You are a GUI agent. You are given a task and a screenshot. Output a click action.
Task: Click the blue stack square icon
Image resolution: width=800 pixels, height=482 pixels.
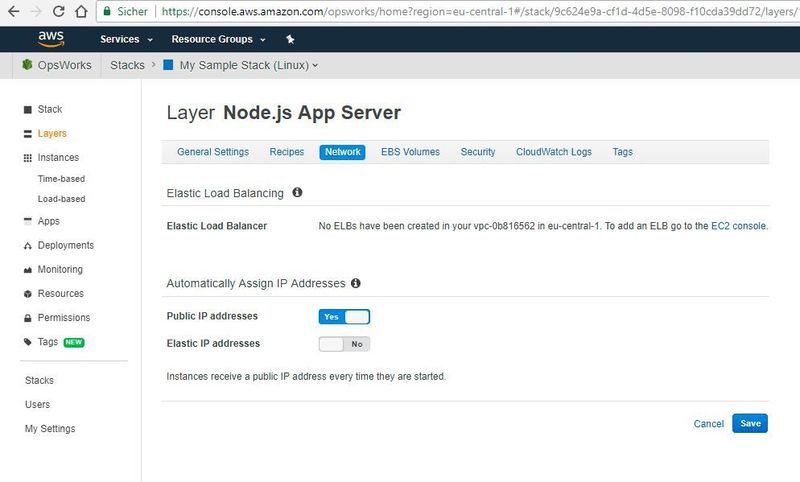[168, 65]
